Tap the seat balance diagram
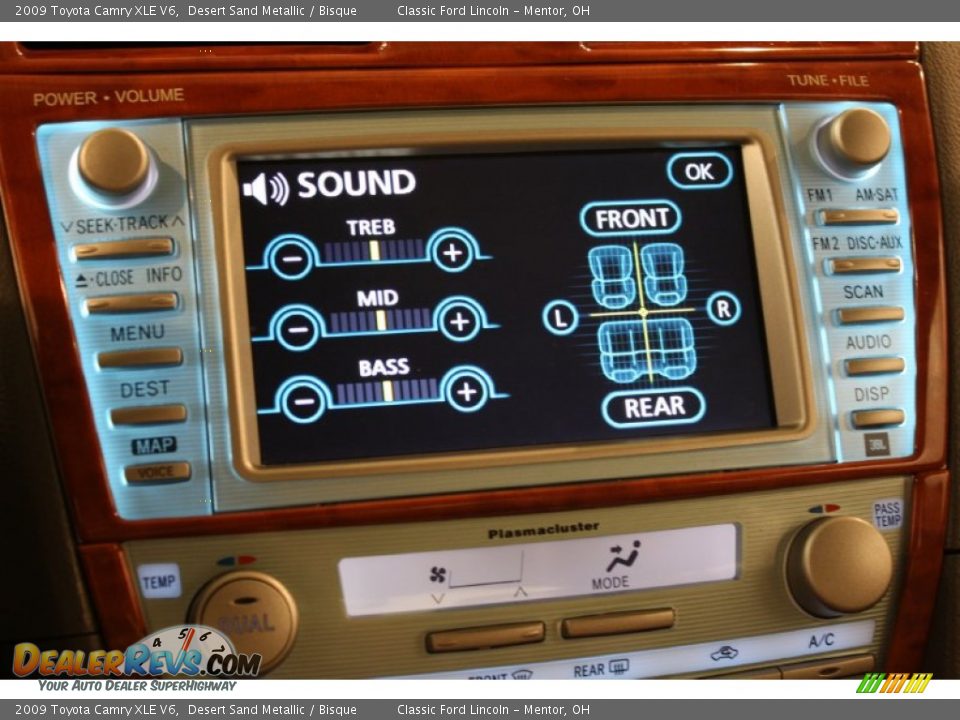The image size is (960, 720). click(642, 313)
